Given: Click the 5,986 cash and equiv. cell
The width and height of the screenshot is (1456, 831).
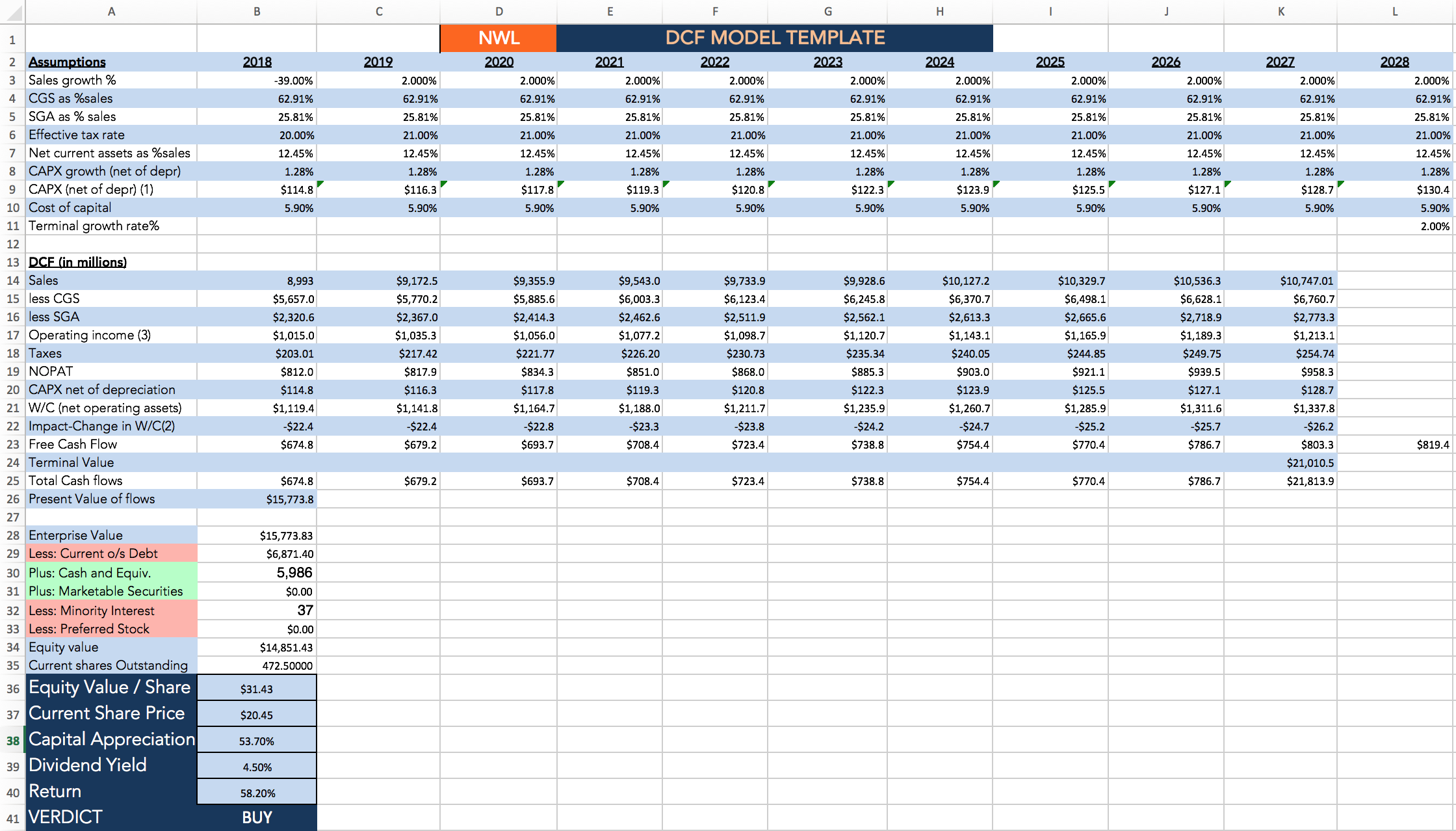Looking at the screenshot, I should pos(257,573).
